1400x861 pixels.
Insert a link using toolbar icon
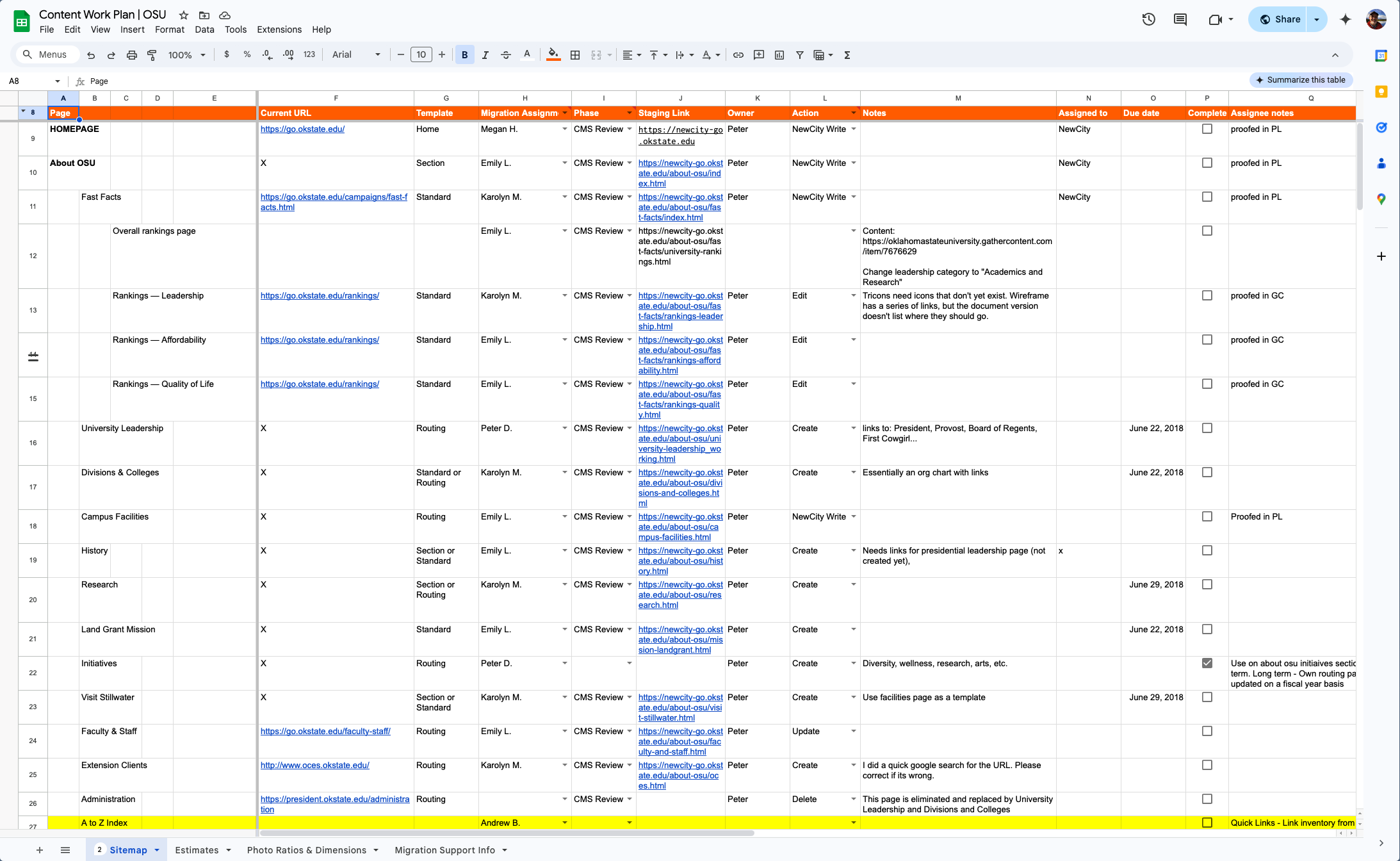point(738,55)
